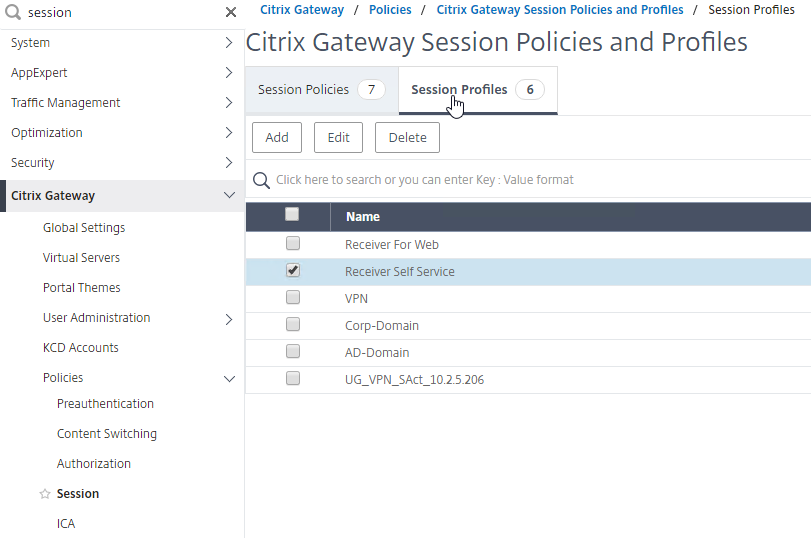
Task: Collapse the Citrix Gateway section chevron
Action: pos(229,195)
